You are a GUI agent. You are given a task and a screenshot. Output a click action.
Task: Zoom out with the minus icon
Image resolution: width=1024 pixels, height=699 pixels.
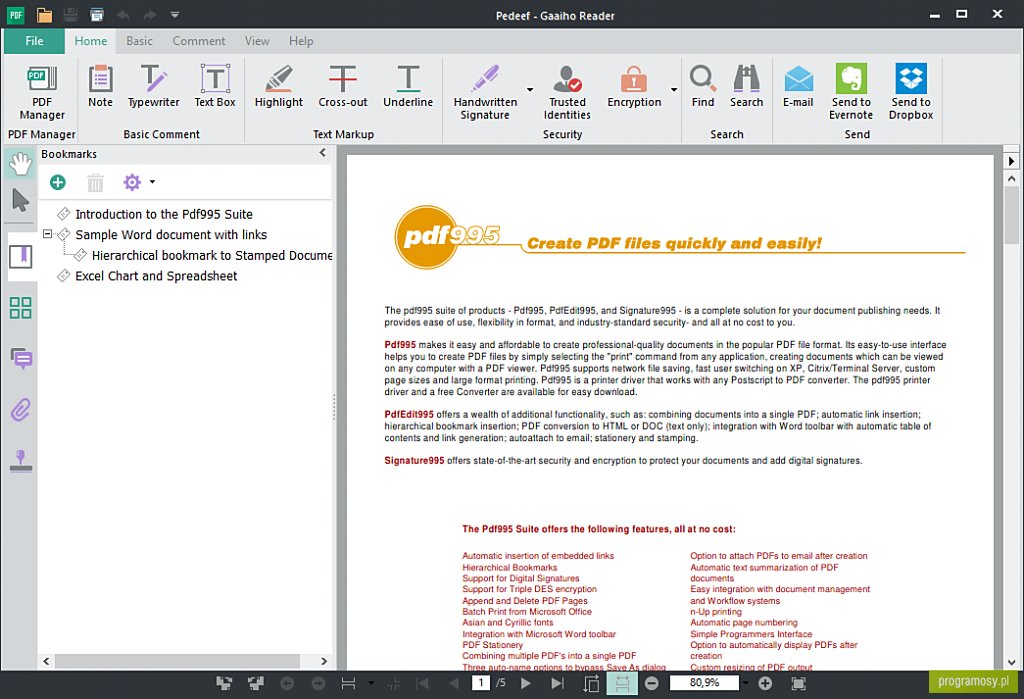point(652,683)
